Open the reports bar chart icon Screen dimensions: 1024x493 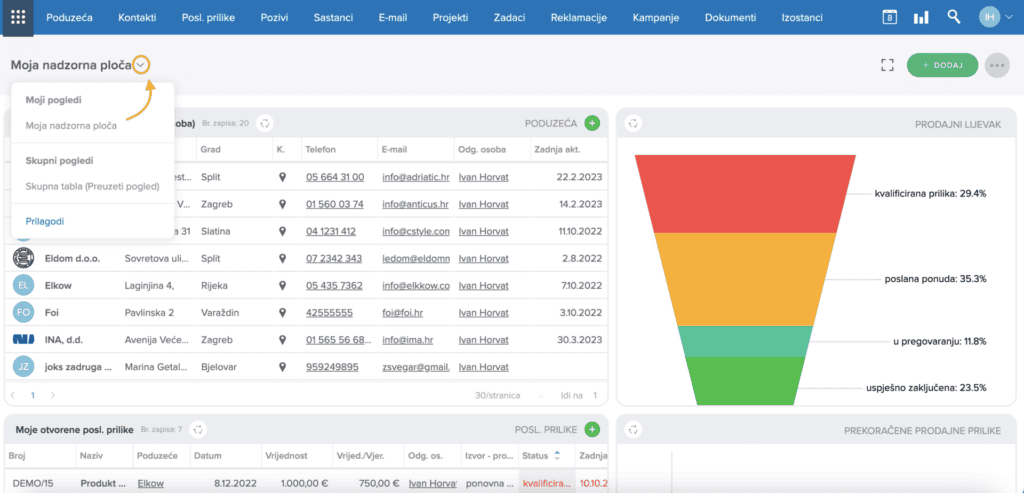921,18
